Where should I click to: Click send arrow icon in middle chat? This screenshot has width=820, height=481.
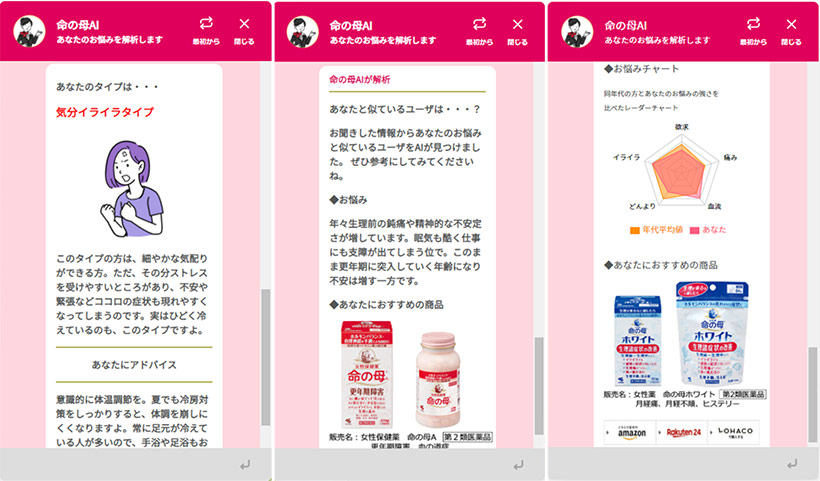(x=518, y=465)
